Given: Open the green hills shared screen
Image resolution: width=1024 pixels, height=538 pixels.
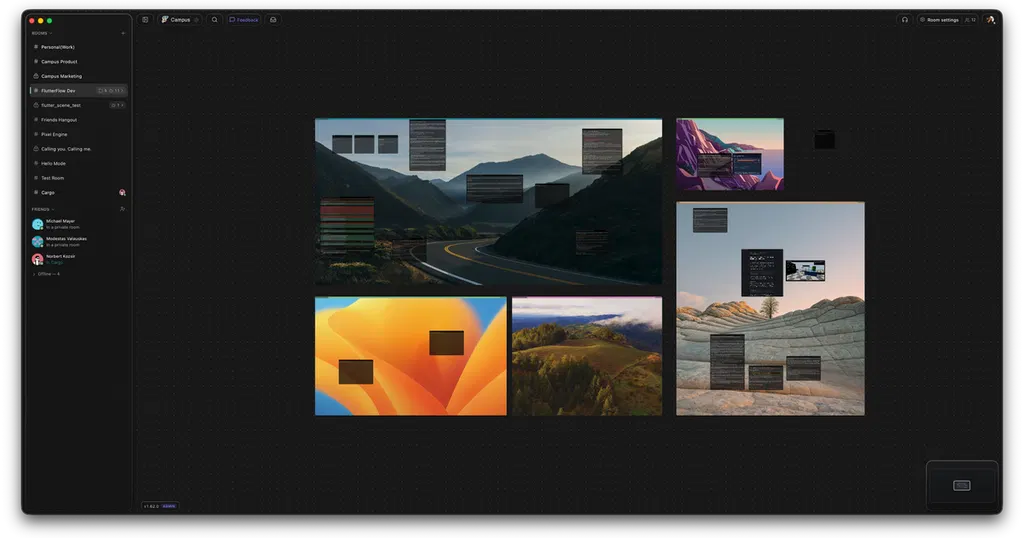Looking at the screenshot, I should point(587,356).
